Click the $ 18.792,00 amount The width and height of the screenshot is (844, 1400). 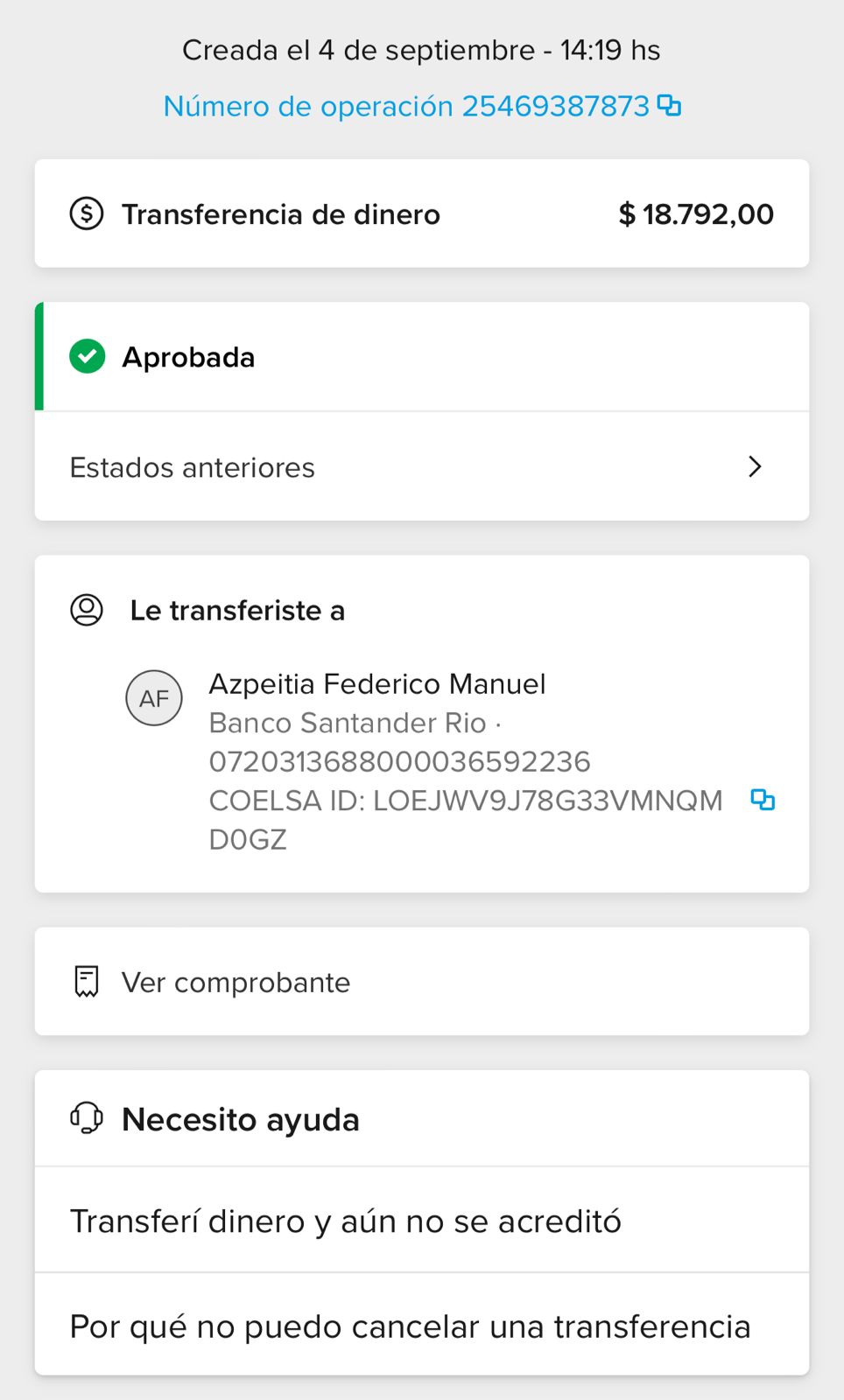[696, 214]
